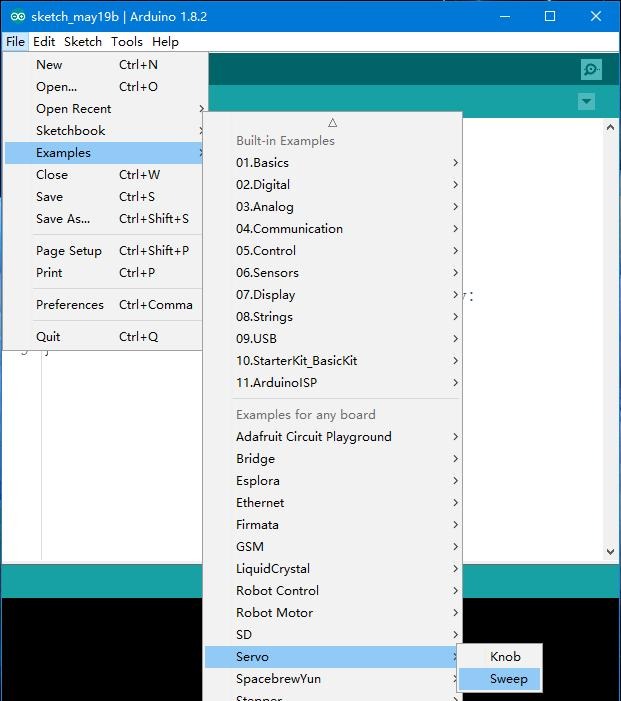Open the SpacebrewYun examples submenu

(333, 679)
